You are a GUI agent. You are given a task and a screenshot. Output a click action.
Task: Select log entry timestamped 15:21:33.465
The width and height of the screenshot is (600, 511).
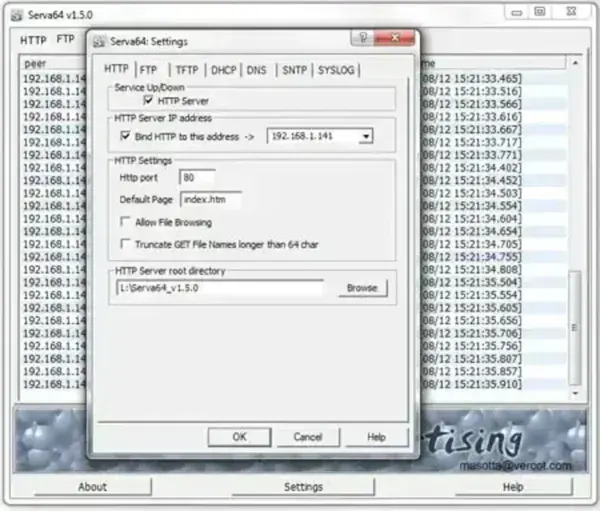[x=472, y=79]
